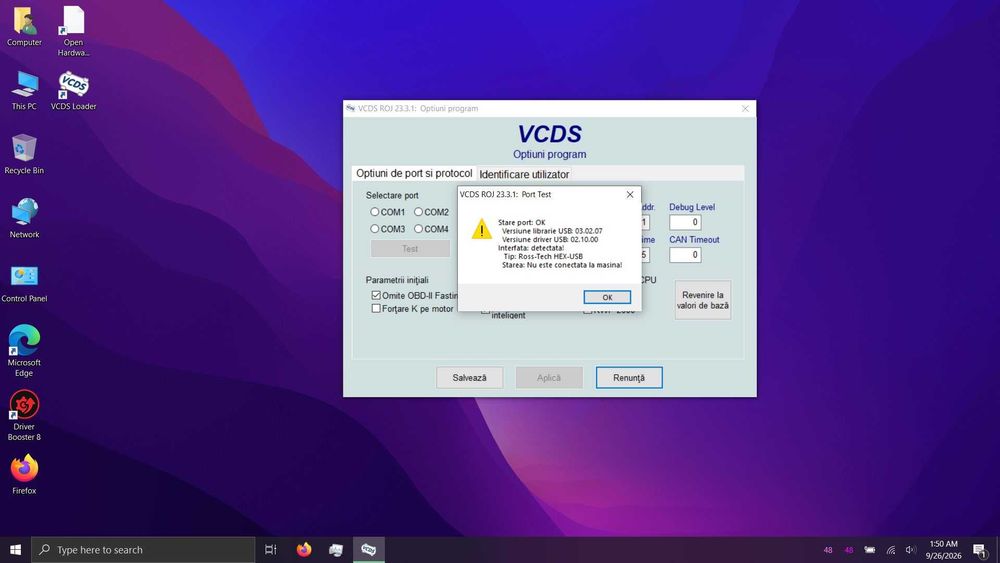1000x563 pixels.
Task: Launch VCDS Loader from the desktop
Action: [73, 91]
